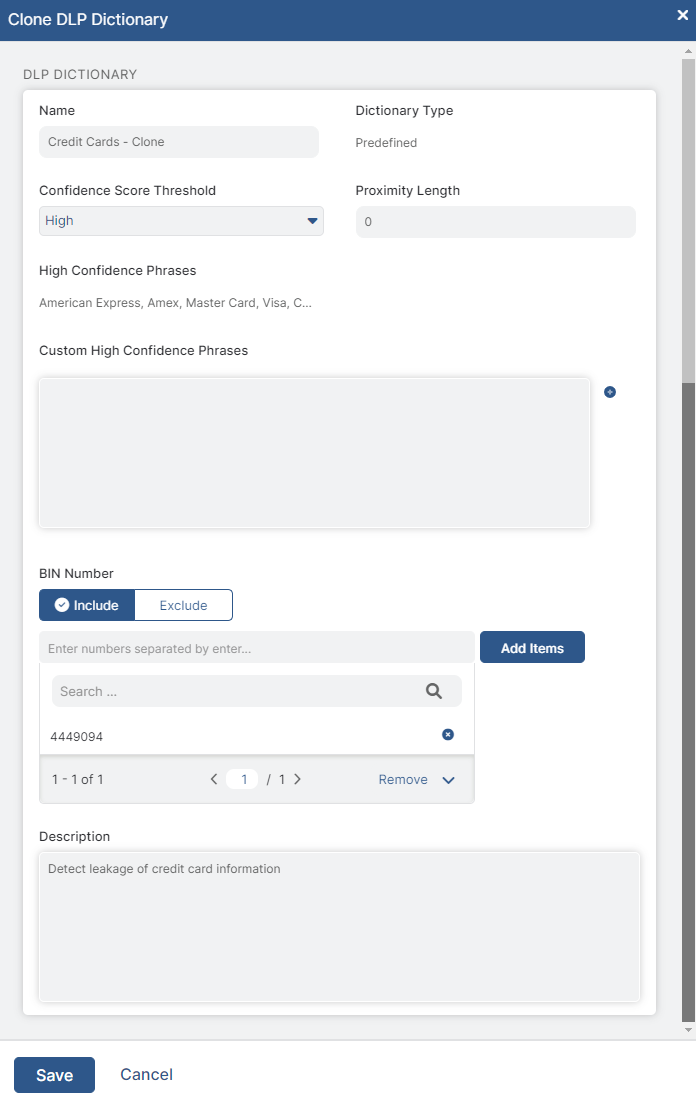This screenshot has height=1105, width=696.
Task: Click the page number box in pagination
Action: (242, 778)
